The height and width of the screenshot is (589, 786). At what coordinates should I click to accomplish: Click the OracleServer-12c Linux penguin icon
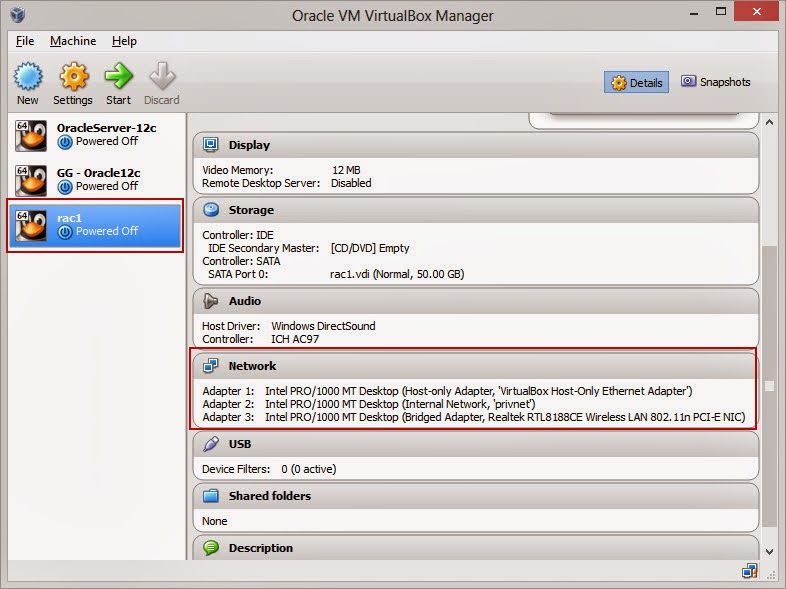[31, 135]
